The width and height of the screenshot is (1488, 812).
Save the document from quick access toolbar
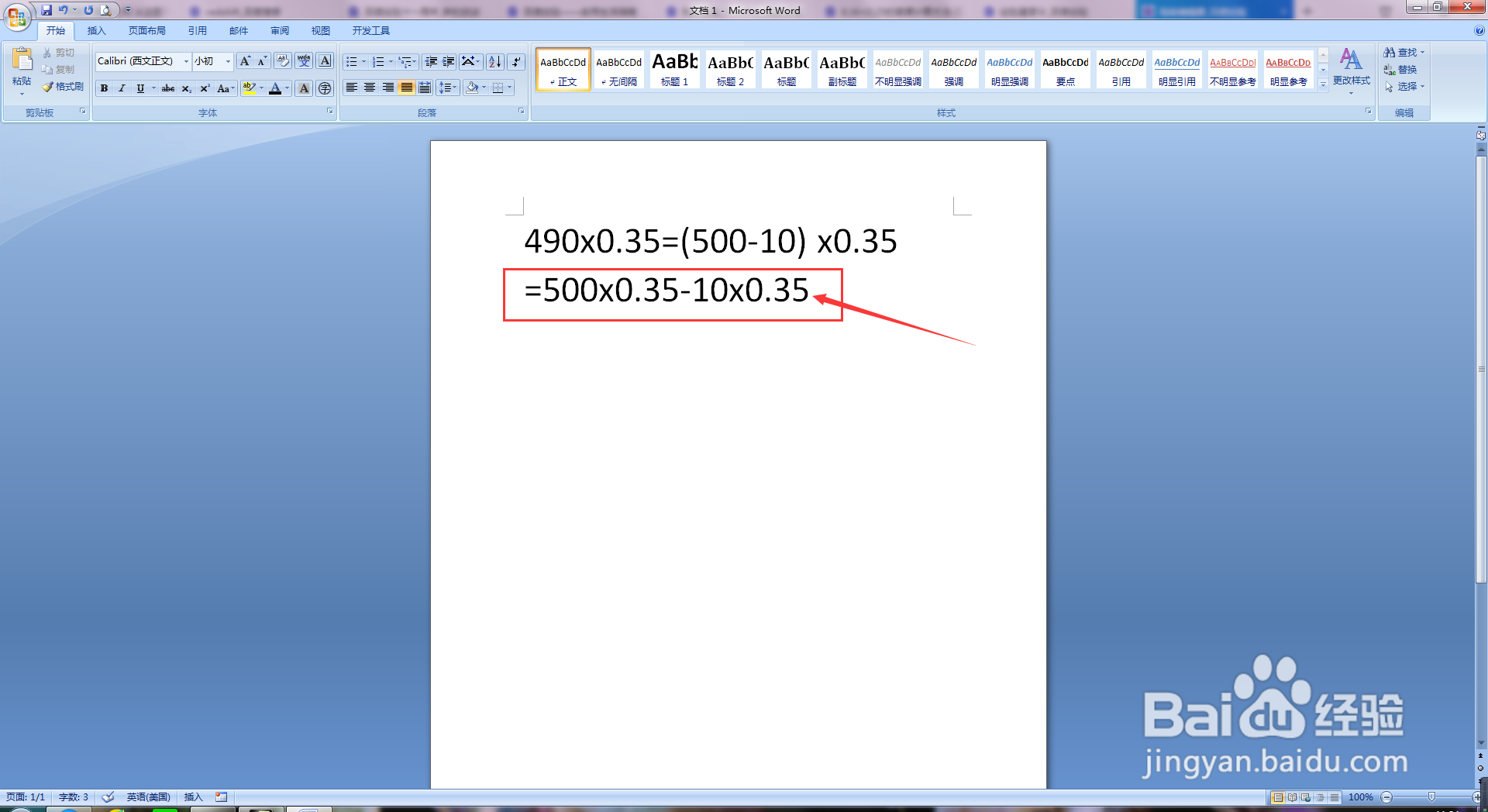click(x=46, y=10)
